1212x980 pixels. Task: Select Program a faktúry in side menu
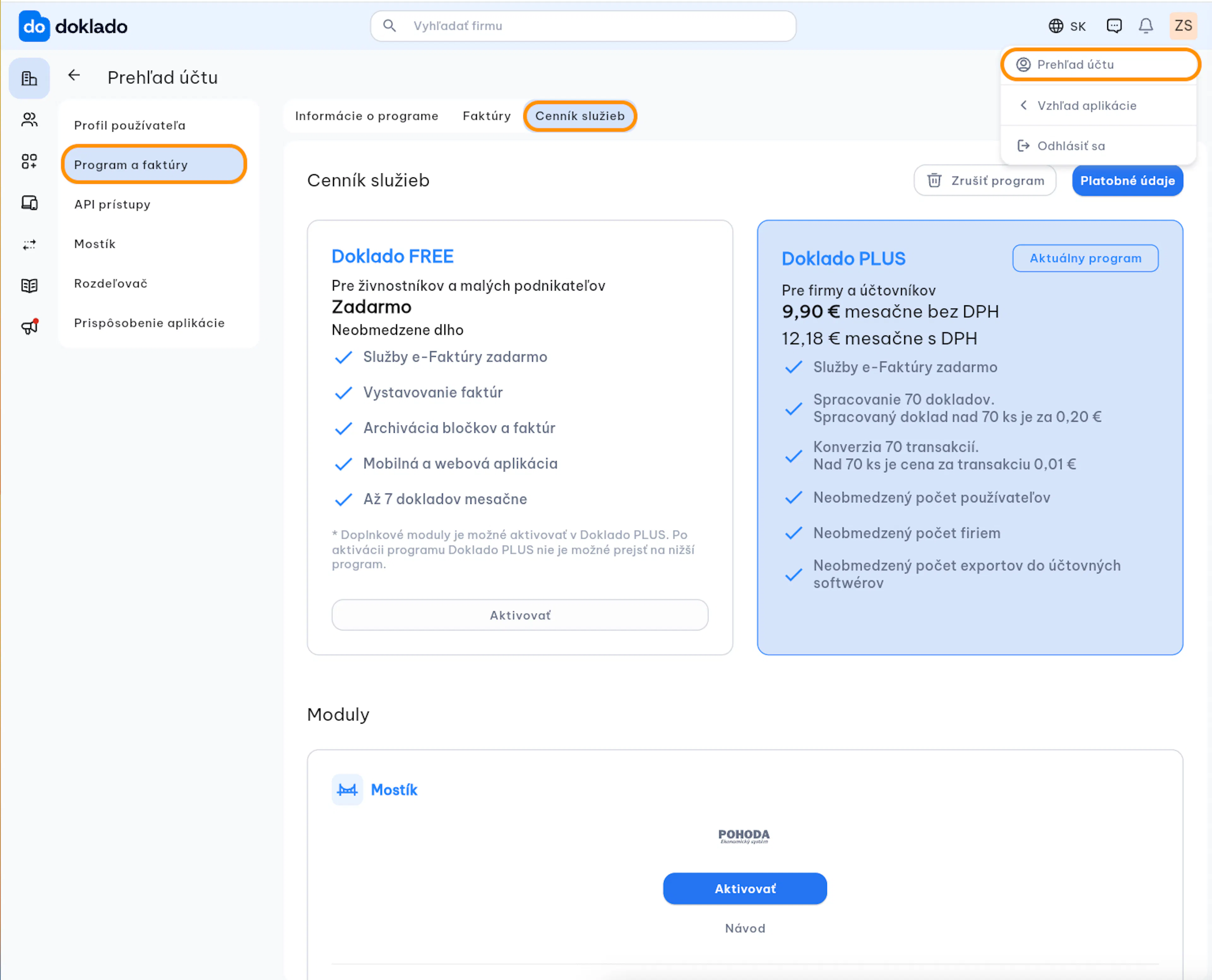(x=154, y=165)
